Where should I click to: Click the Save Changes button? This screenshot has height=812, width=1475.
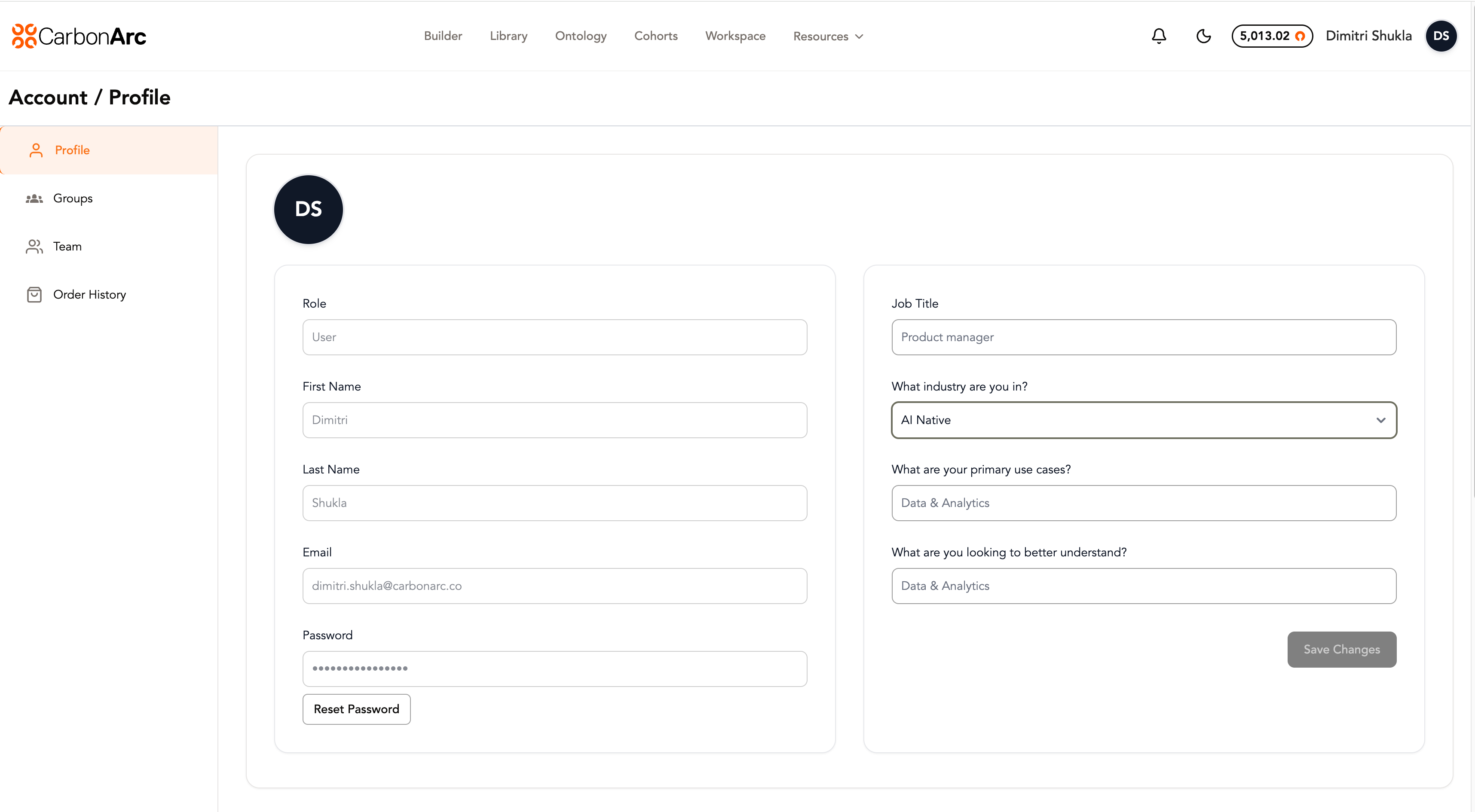[x=1341, y=650]
